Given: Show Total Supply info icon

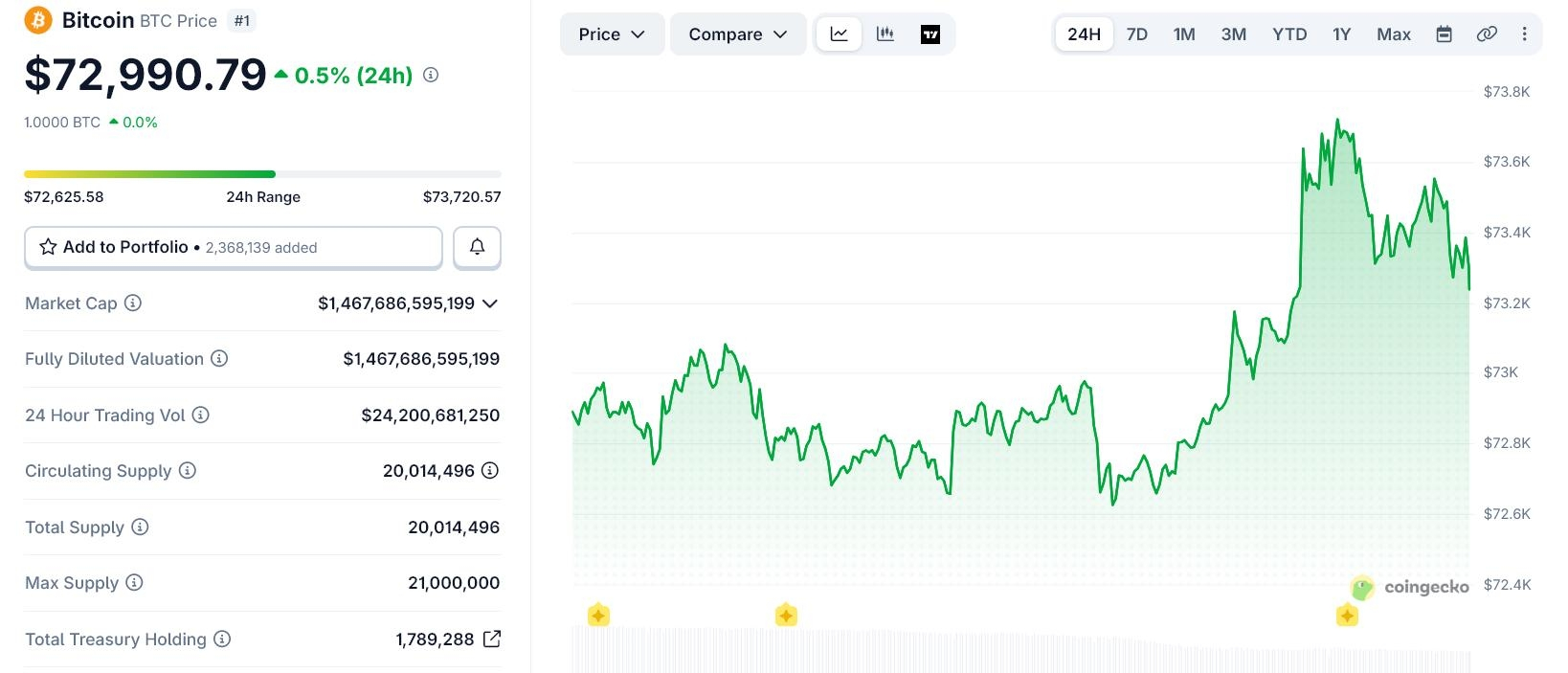Looking at the screenshot, I should tap(140, 527).
